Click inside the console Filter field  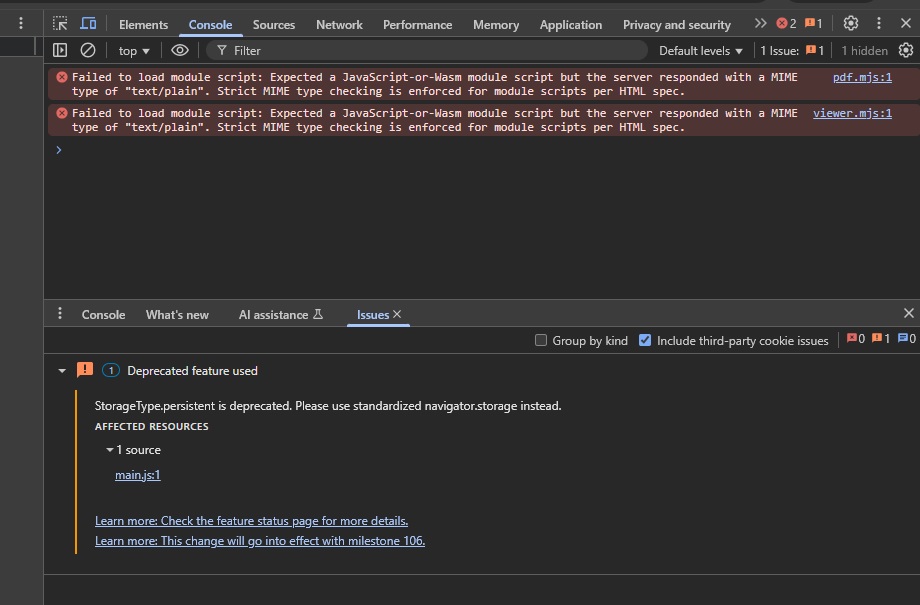point(300,50)
